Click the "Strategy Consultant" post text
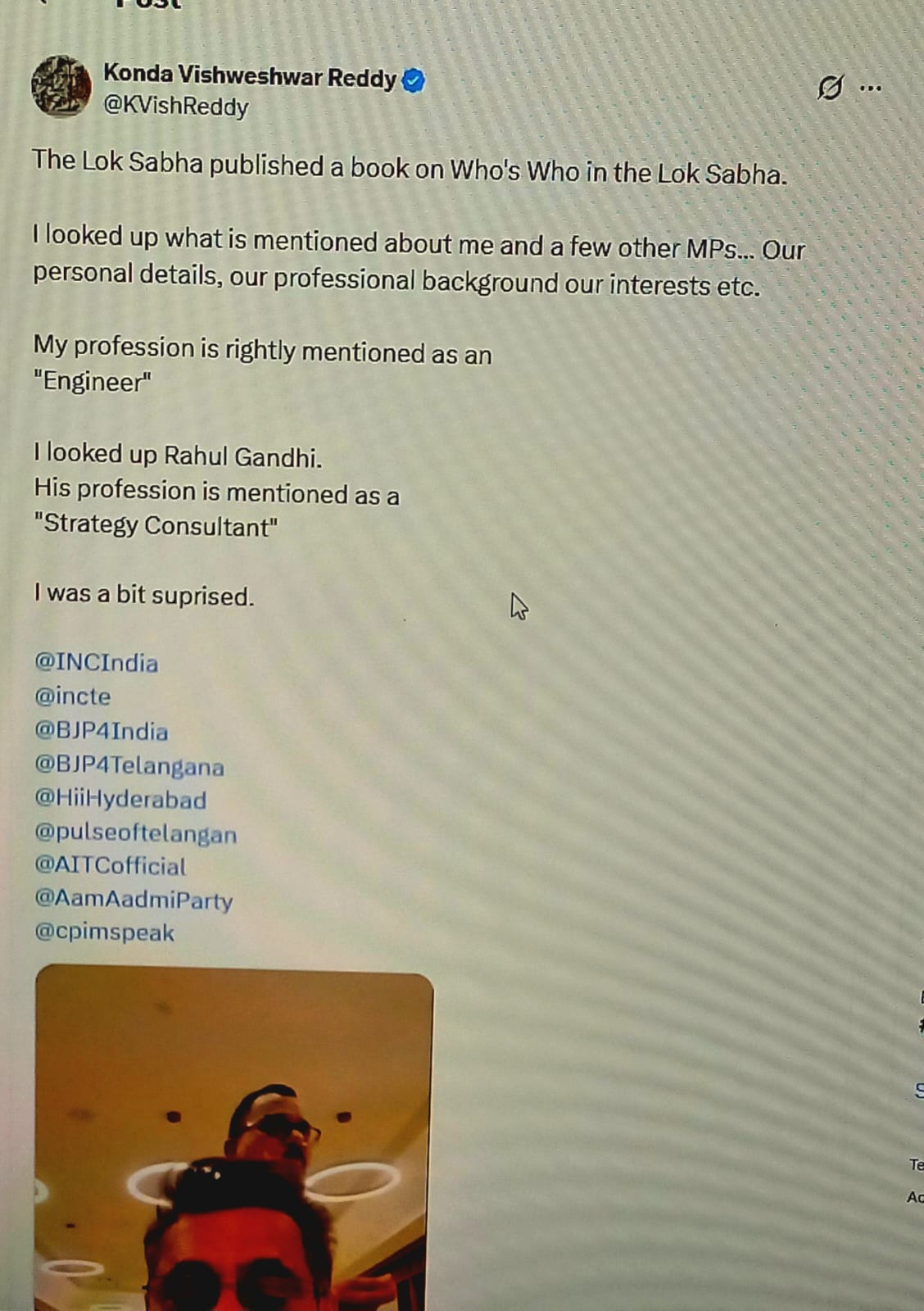924x1311 pixels. [156, 524]
